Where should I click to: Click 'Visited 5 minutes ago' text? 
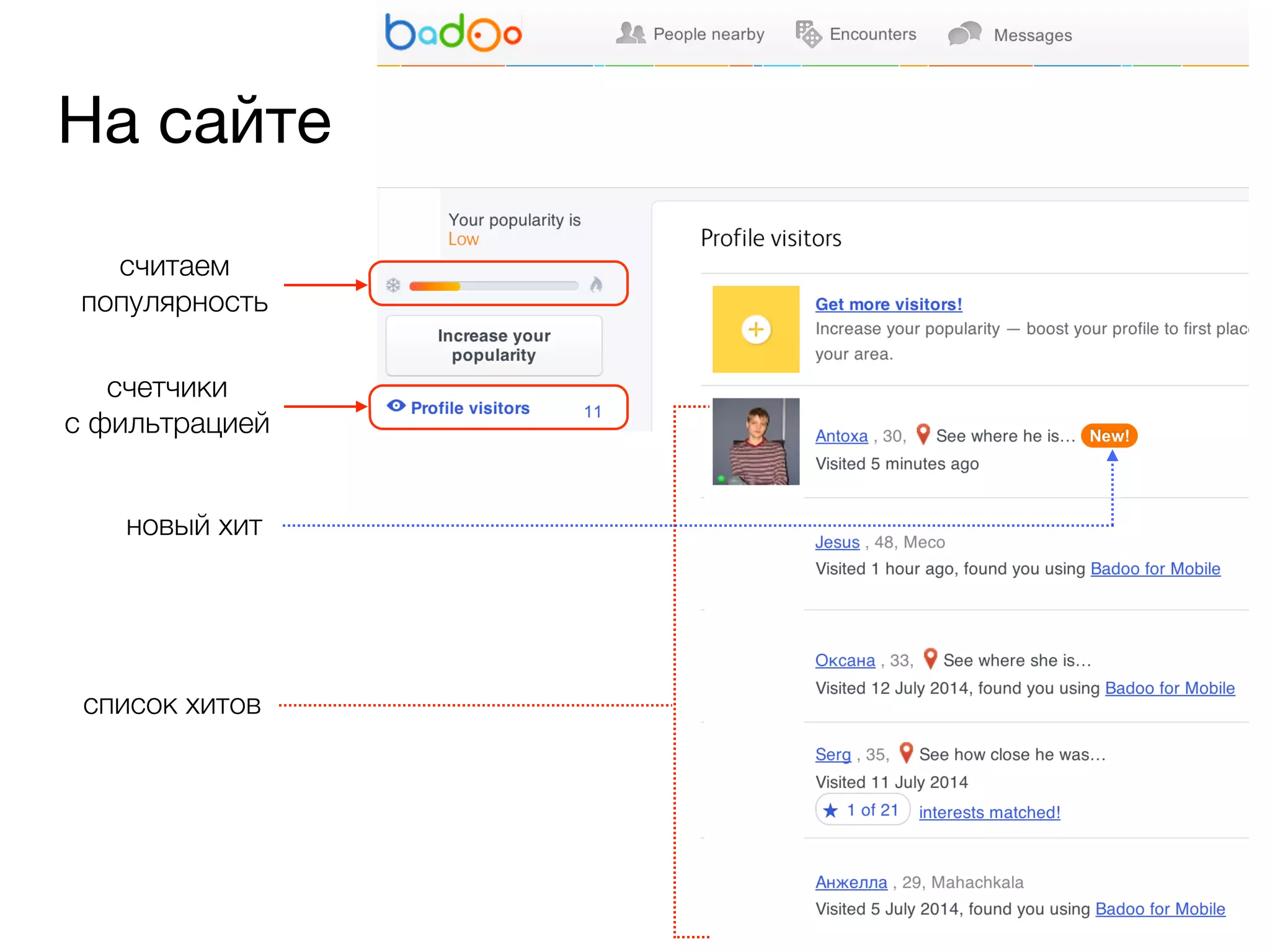[x=897, y=464]
